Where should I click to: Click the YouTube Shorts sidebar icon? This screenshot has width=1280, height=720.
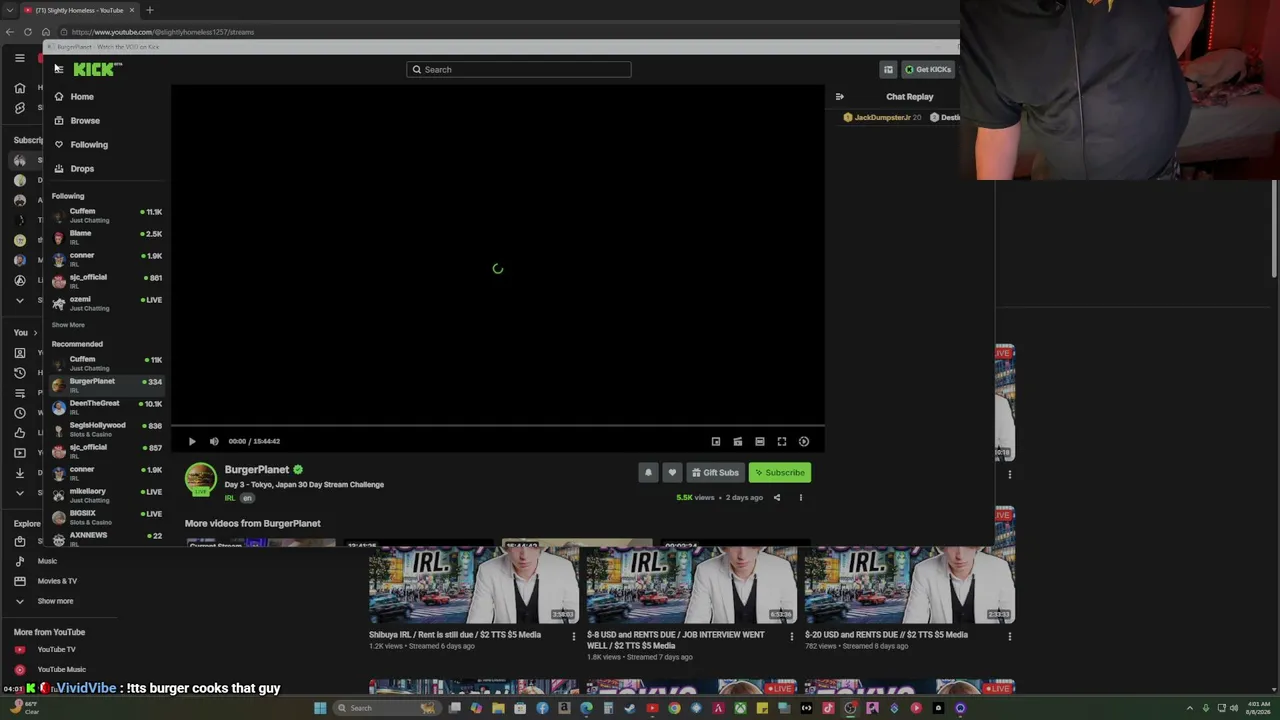click(x=20, y=108)
